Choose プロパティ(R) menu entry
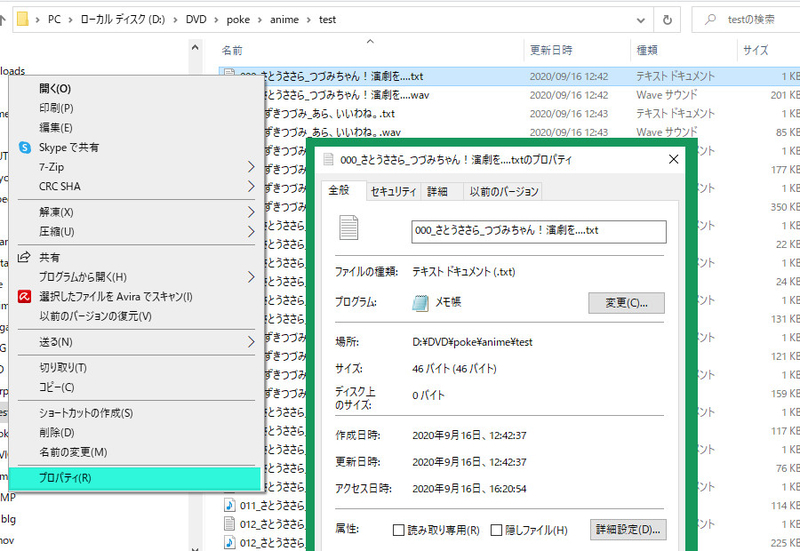This screenshot has height=551, width=800. point(135,478)
